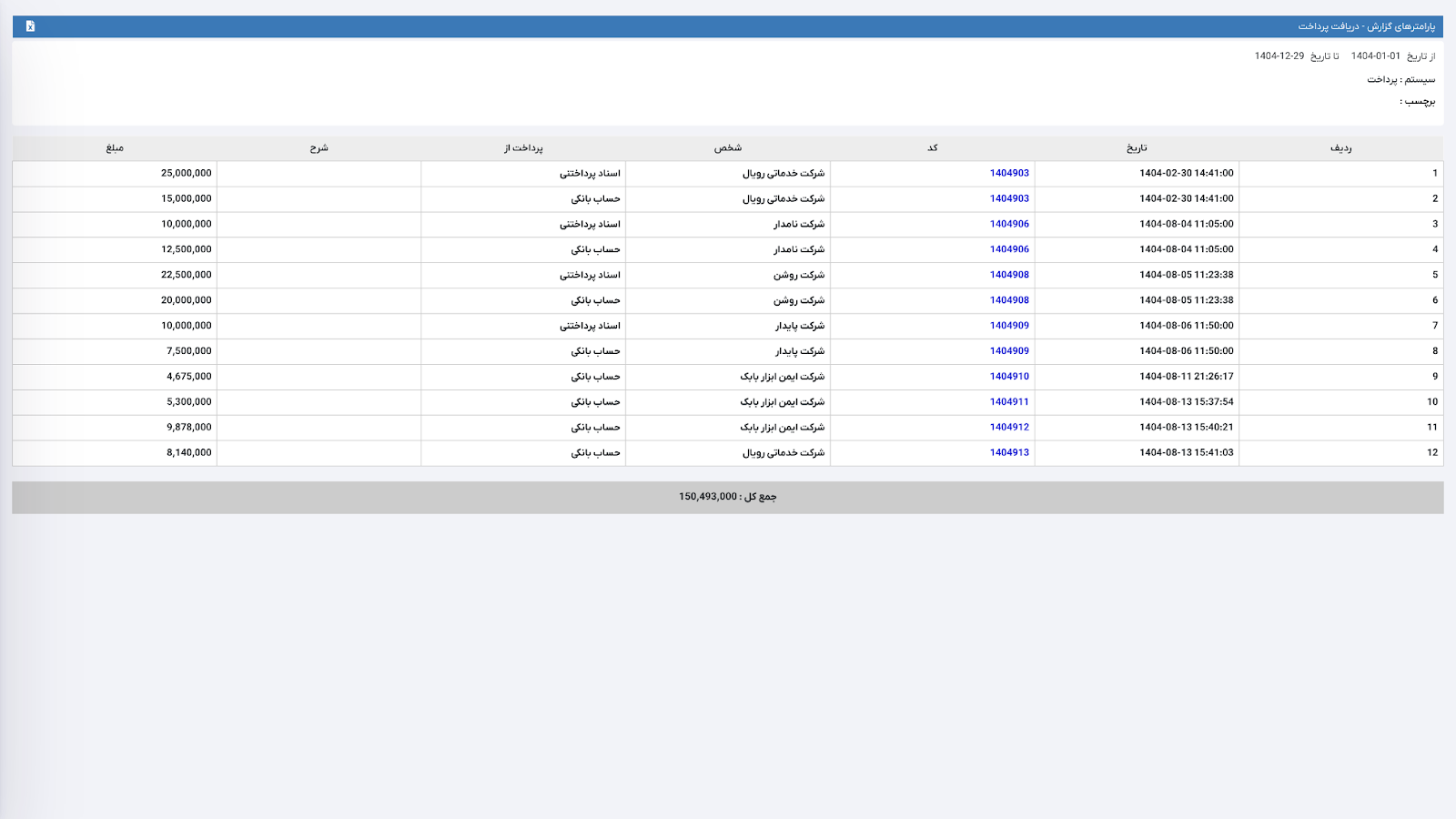This screenshot has height=819, width=1456.
Task: Export the report to Excel with the file icon
Action: [x=30, y=26]
